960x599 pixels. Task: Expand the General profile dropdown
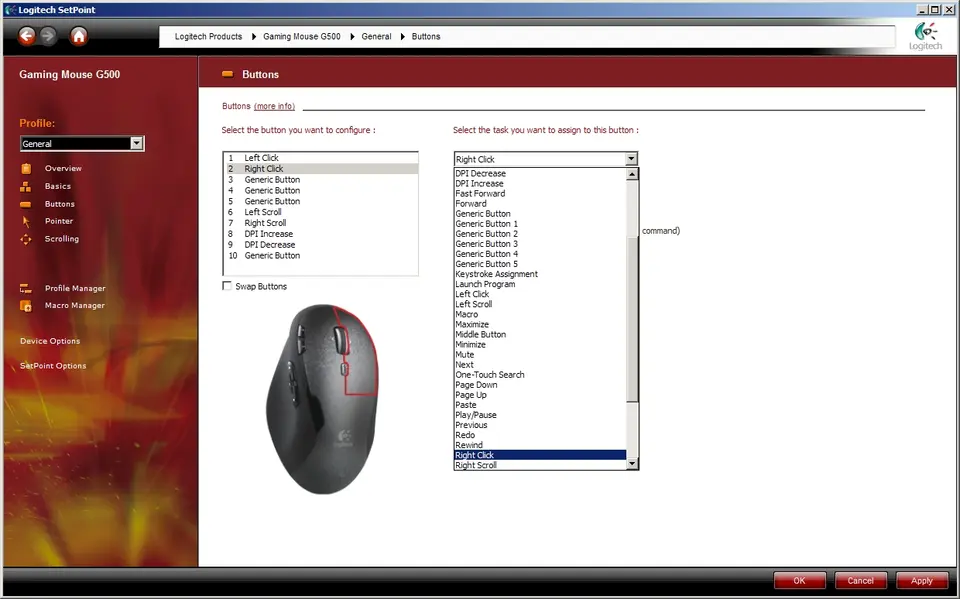[x=137, y=144]
